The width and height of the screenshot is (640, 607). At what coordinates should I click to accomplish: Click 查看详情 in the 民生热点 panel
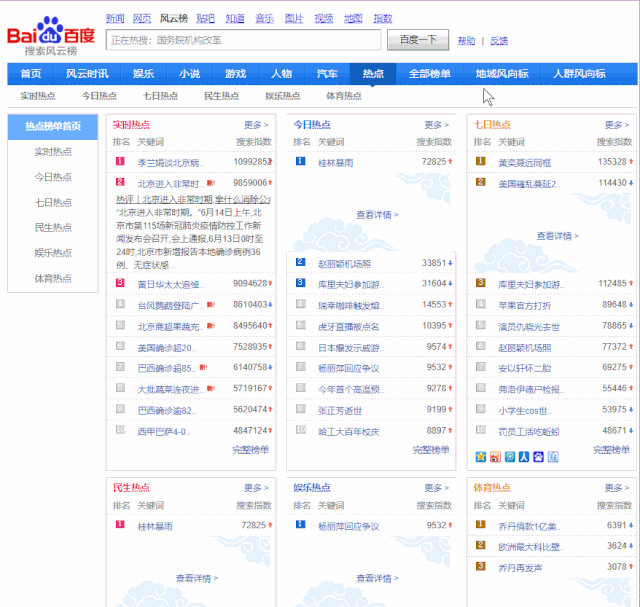(x=197, y=578)
